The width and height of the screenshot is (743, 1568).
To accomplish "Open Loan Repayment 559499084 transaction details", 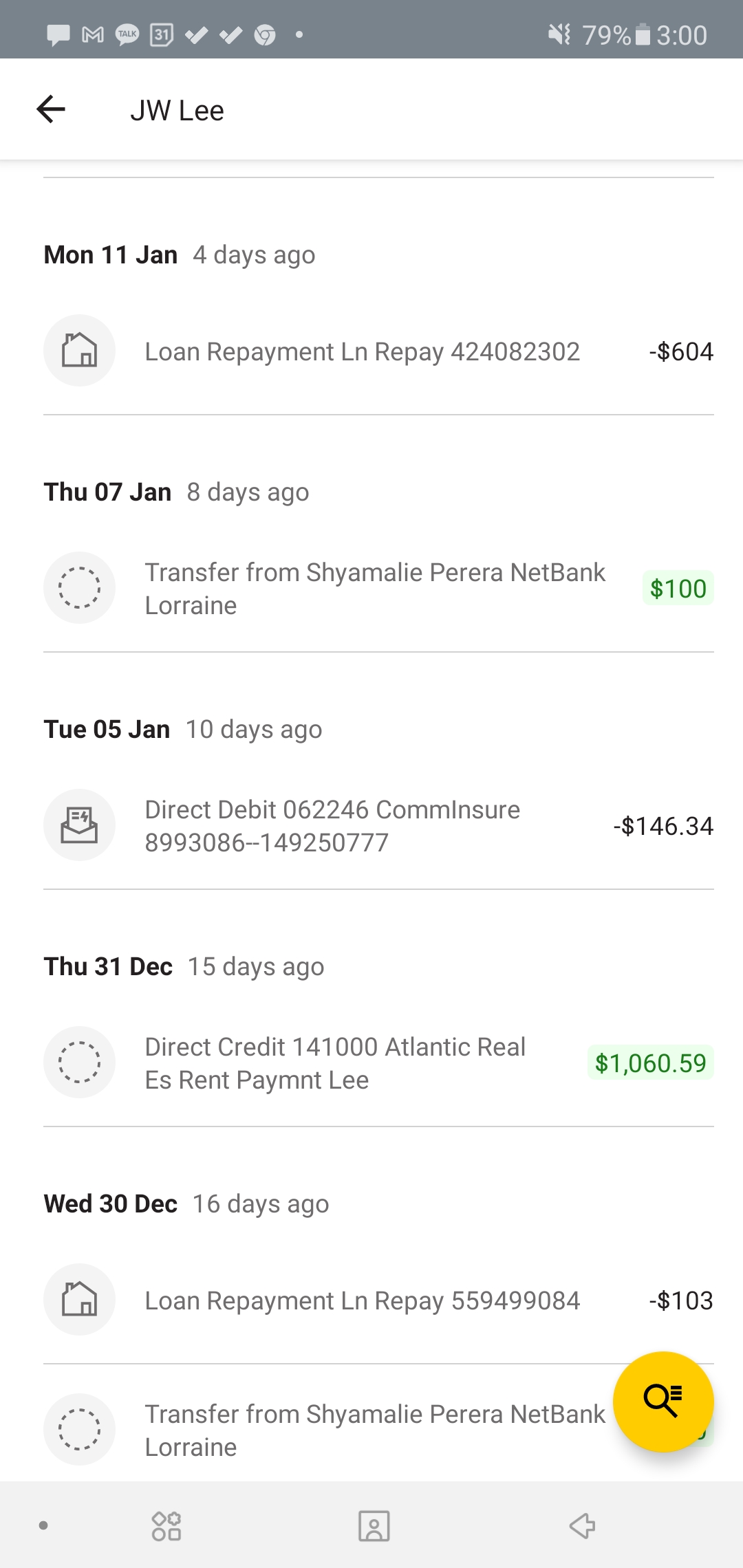I will tap(362, 1301).
